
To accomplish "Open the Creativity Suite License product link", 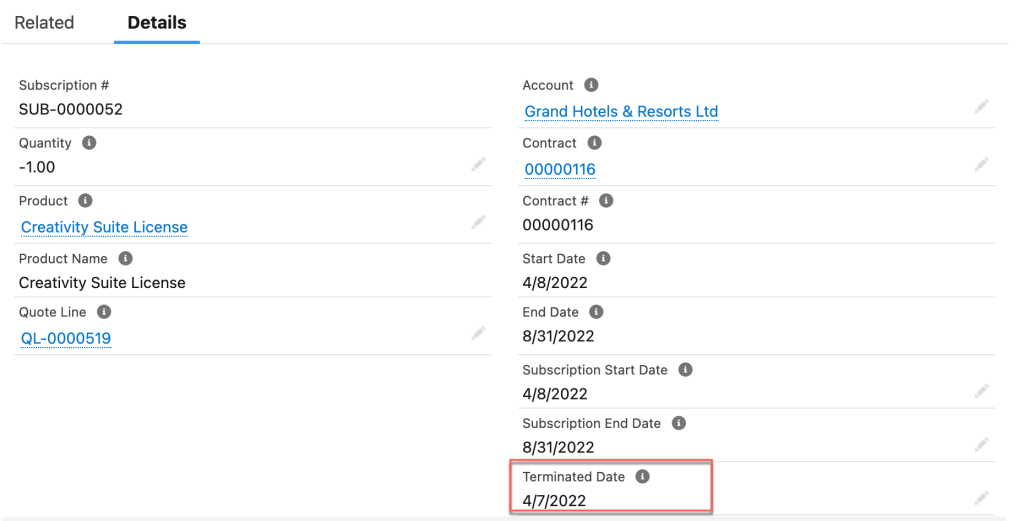I will [x=104, y=227].
